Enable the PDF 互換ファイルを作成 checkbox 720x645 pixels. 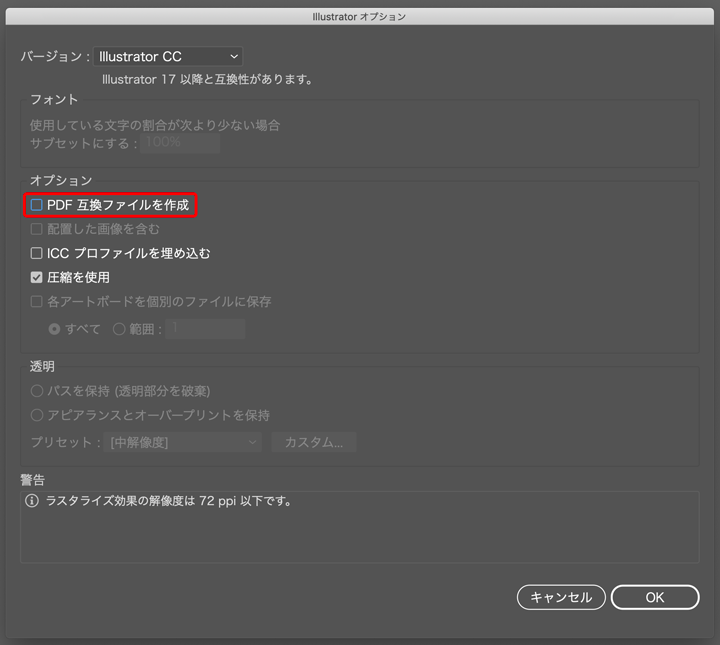36,205
